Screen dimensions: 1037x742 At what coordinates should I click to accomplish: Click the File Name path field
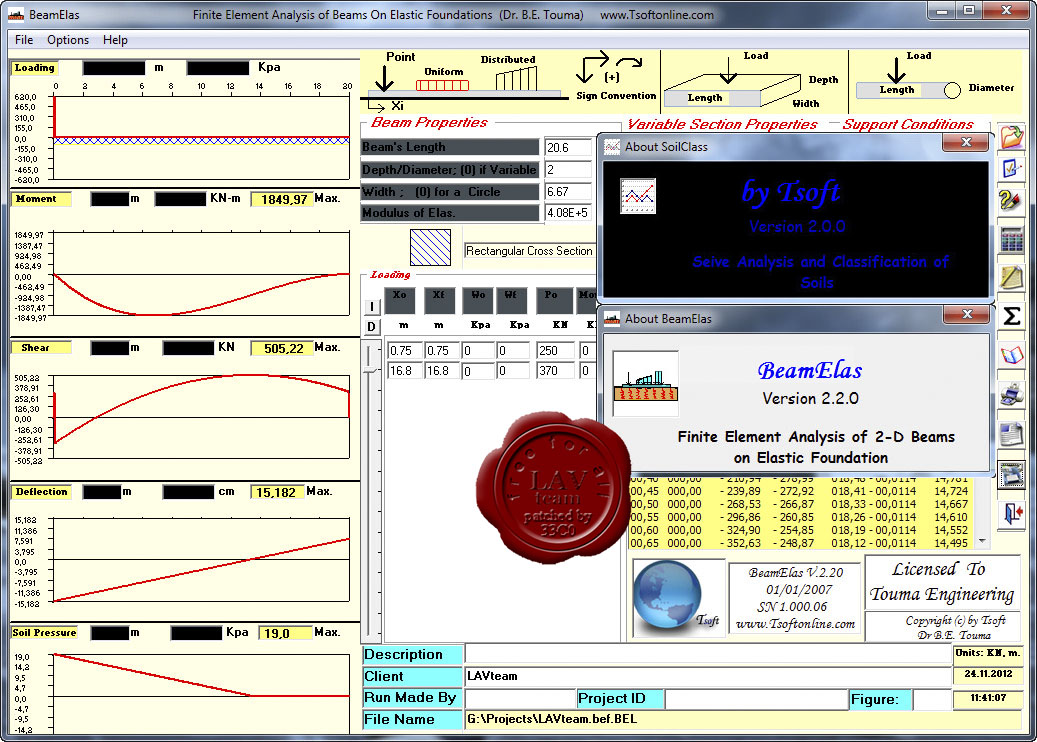click(x=742, y=720)
